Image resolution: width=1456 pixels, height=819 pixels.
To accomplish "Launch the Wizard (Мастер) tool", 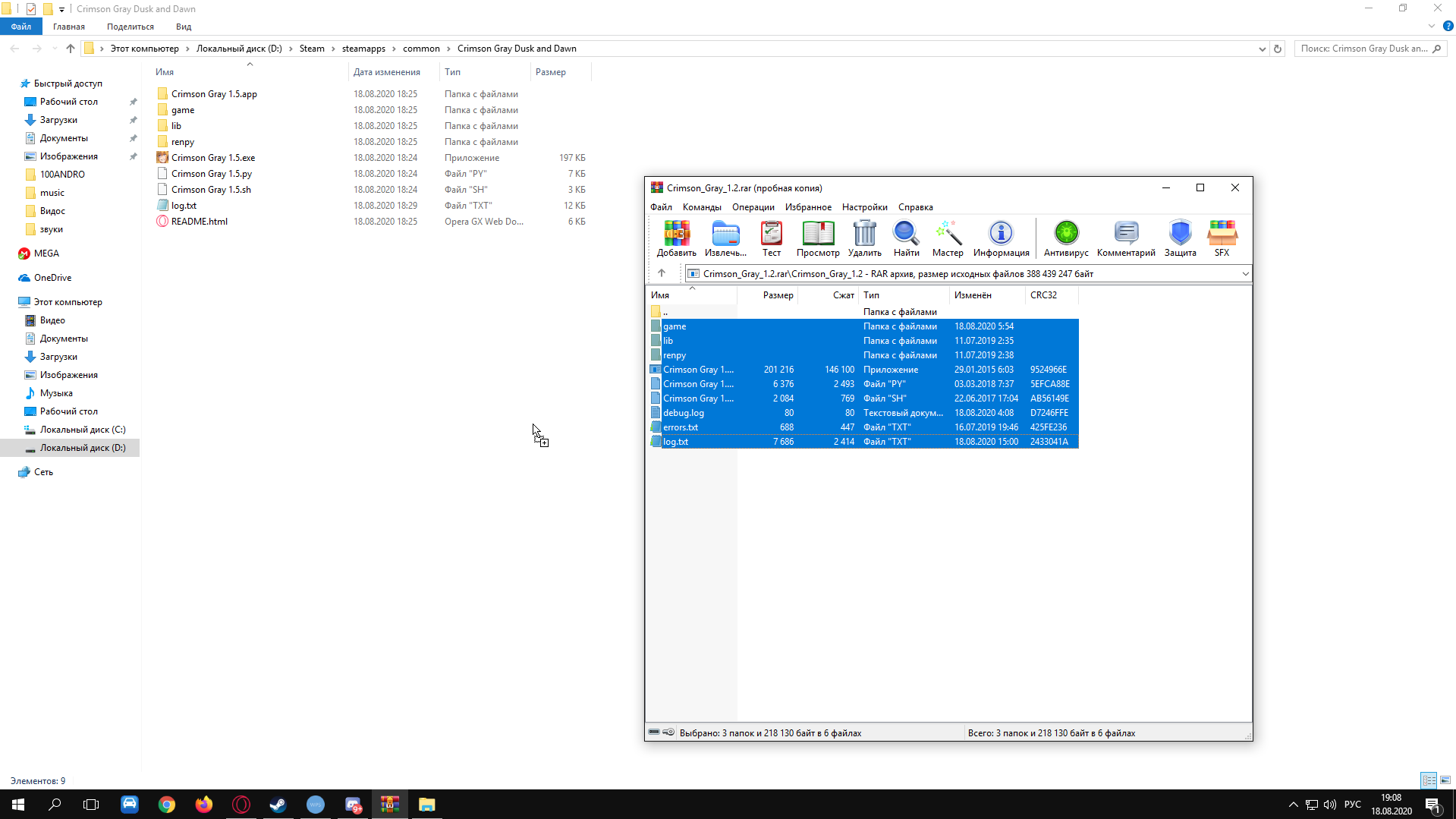I will point(948,238).
